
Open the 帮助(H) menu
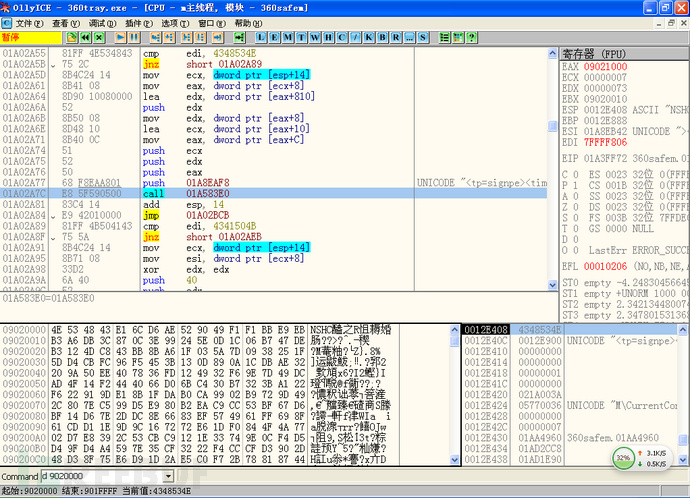pyautogui.click(x=248, y=23)
